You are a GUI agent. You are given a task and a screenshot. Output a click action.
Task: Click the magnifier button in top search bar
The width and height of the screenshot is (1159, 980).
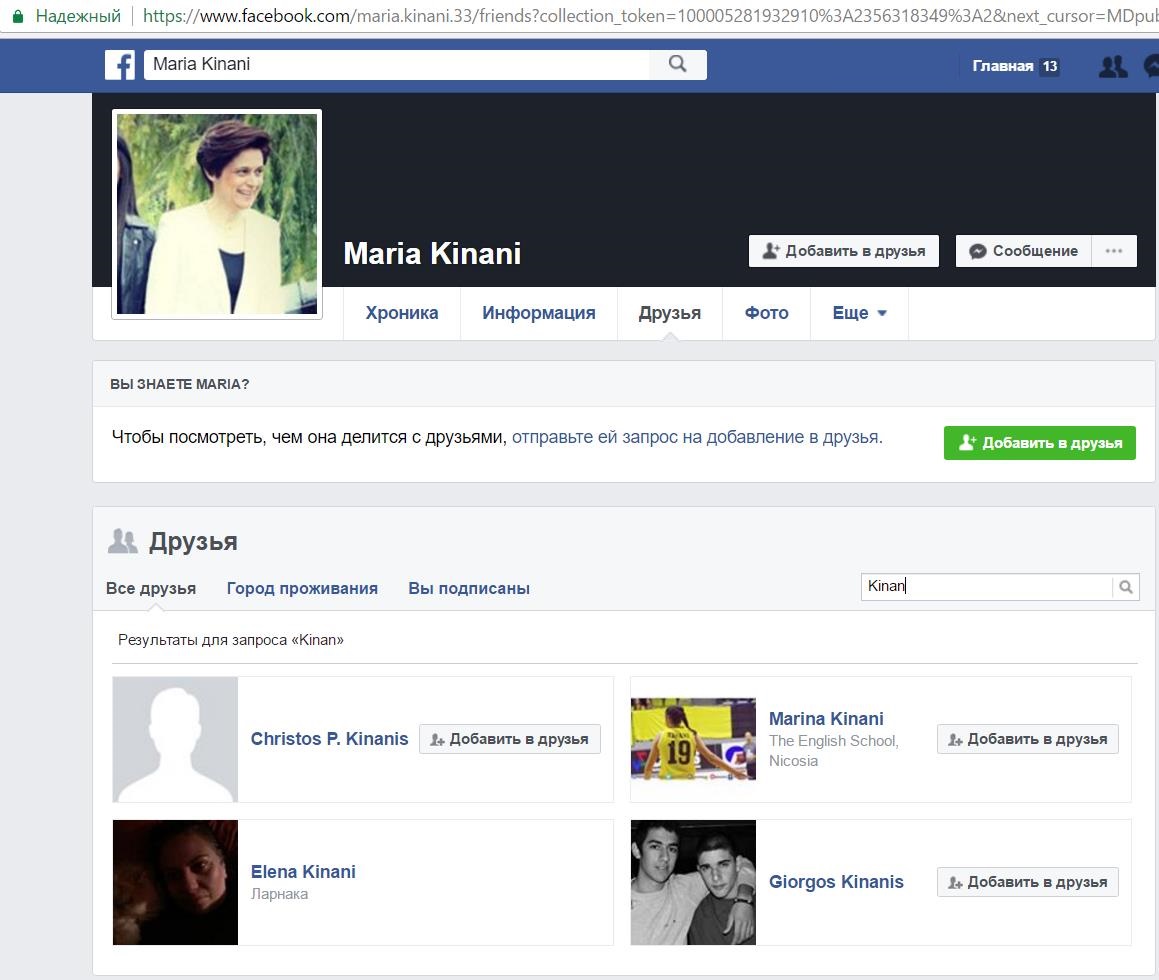(x=678, y=64)
